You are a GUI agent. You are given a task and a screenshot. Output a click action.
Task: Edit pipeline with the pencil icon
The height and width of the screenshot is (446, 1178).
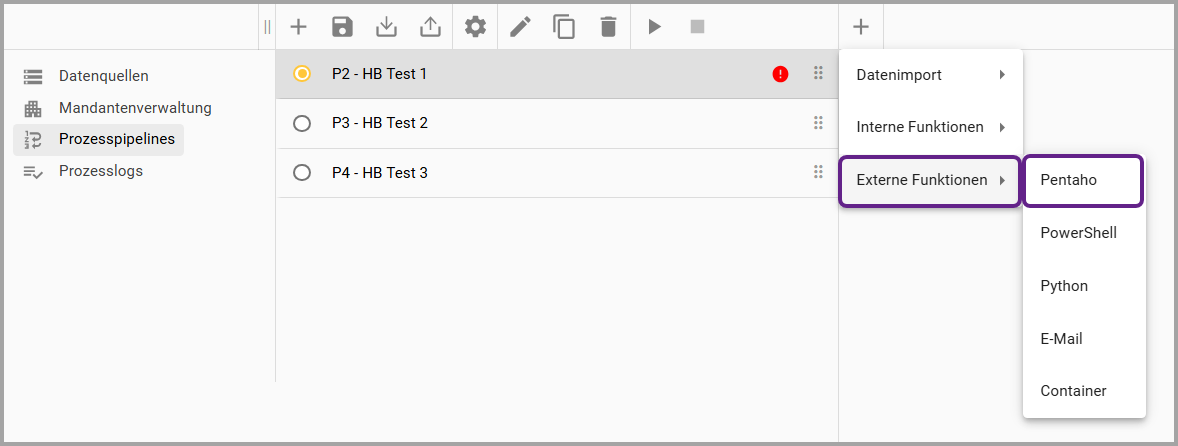[x=520, y=27]
